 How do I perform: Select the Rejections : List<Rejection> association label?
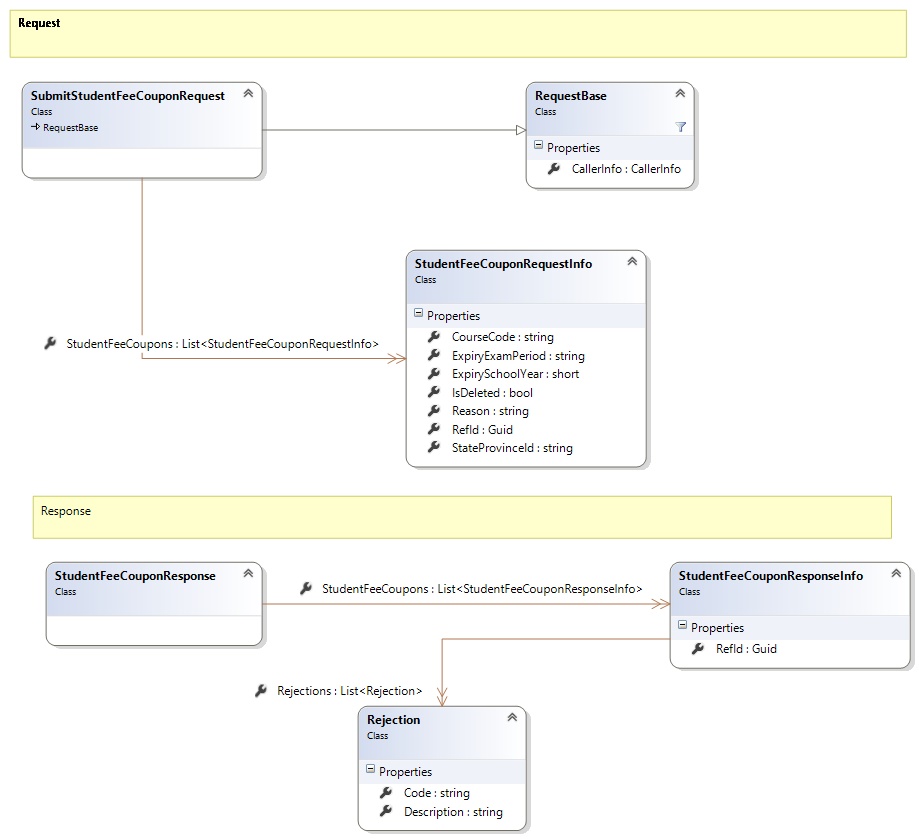349,691
